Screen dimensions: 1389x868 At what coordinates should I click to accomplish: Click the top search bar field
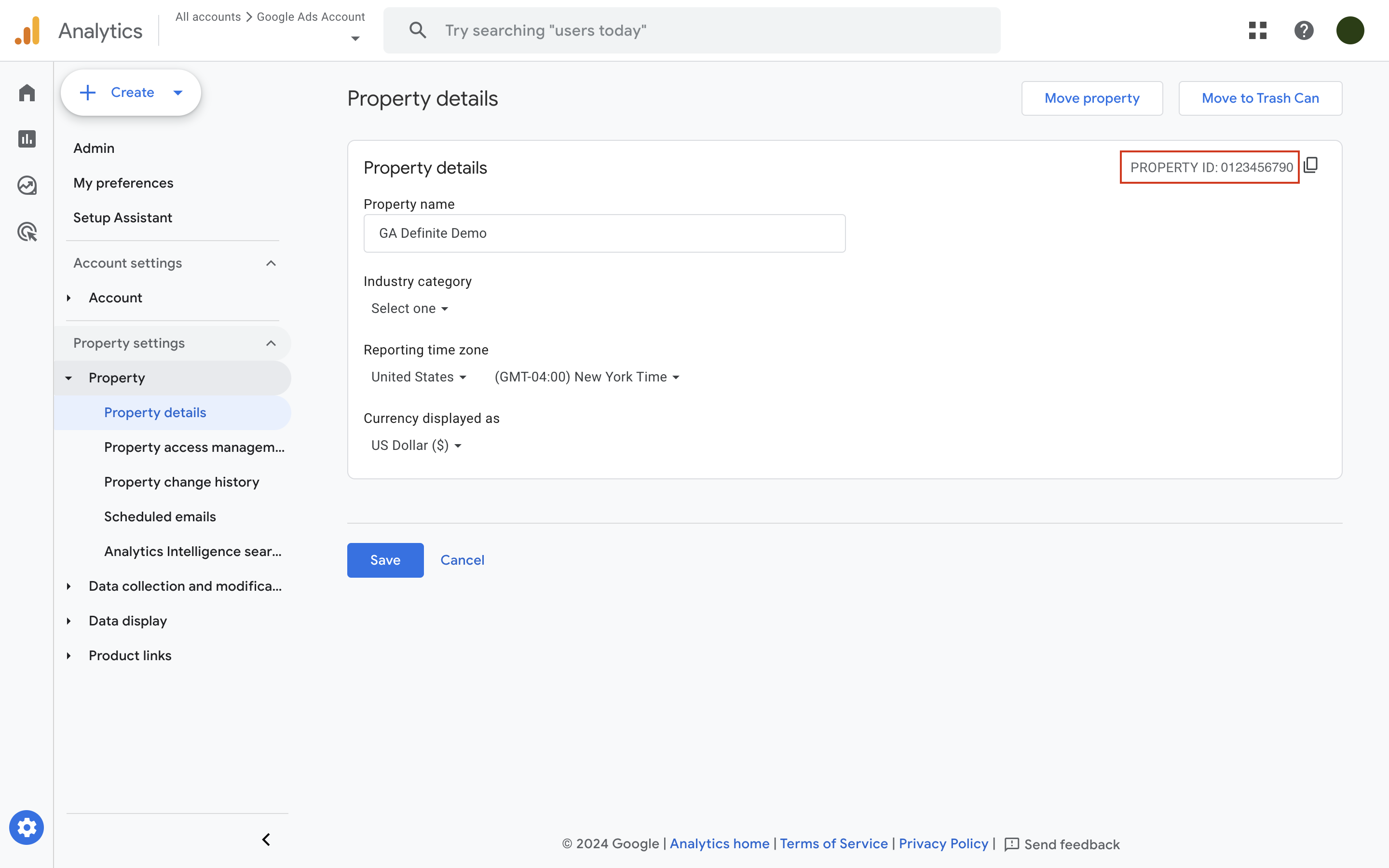coord(692,30)
